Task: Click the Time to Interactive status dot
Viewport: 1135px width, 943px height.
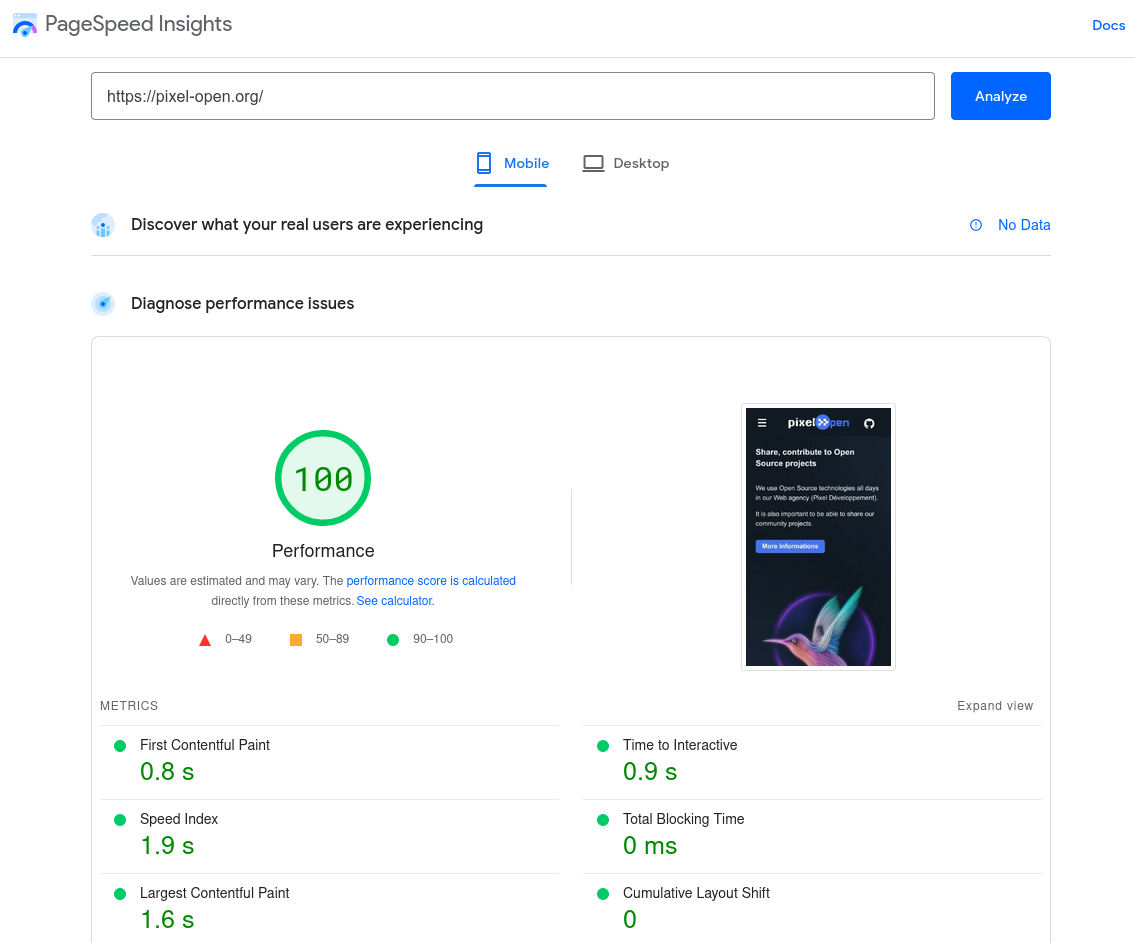Action: [602, 746]
